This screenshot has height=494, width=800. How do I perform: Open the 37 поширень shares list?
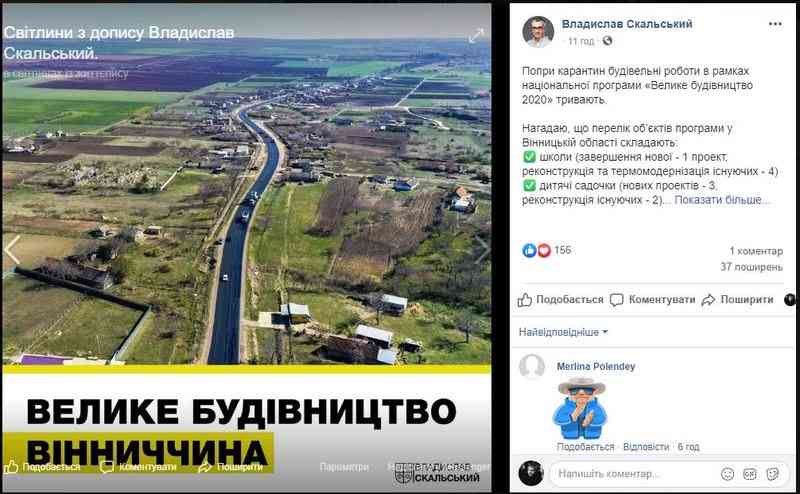(x=751, y=267)
